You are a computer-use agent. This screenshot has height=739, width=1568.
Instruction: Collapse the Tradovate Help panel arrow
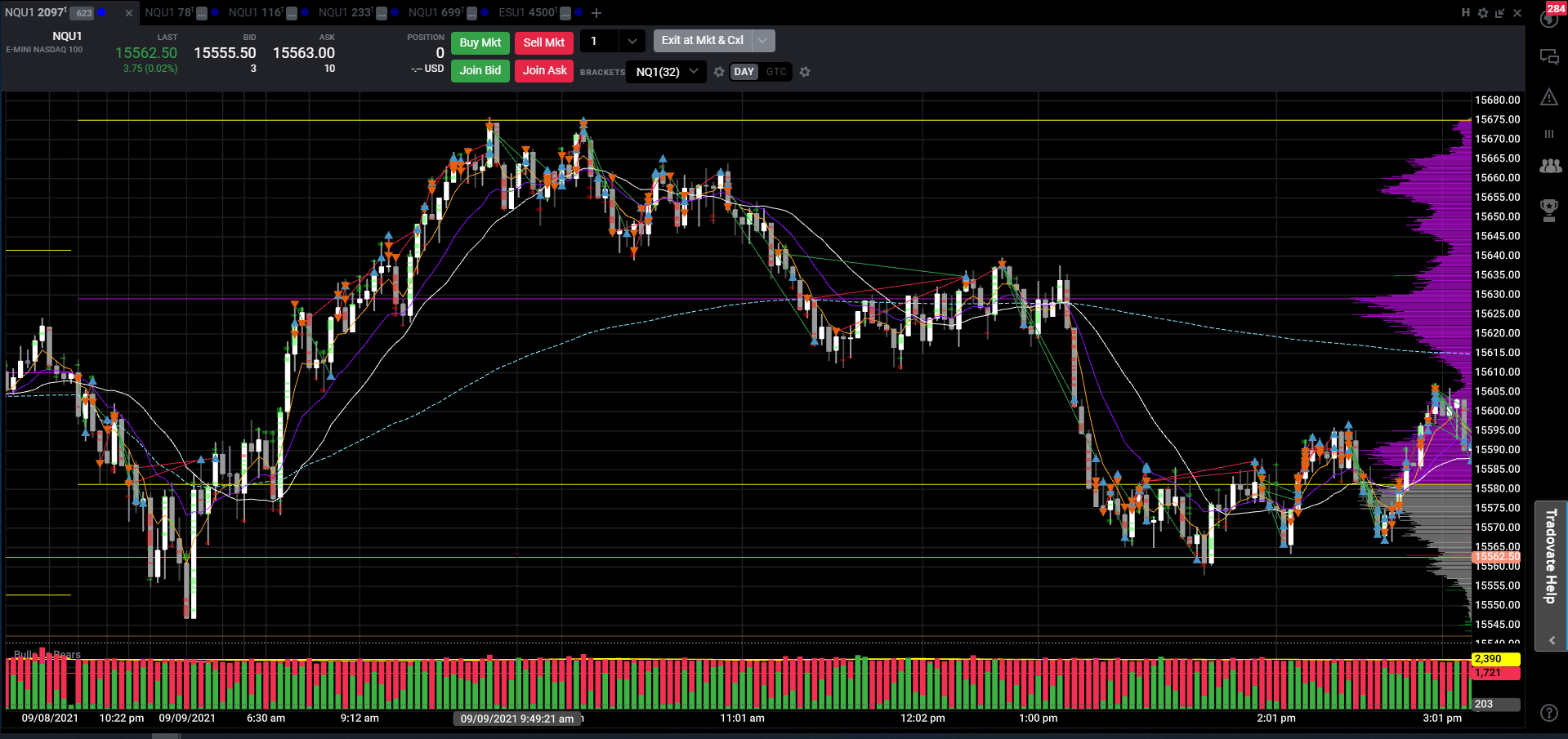(x=1552, y=640)
